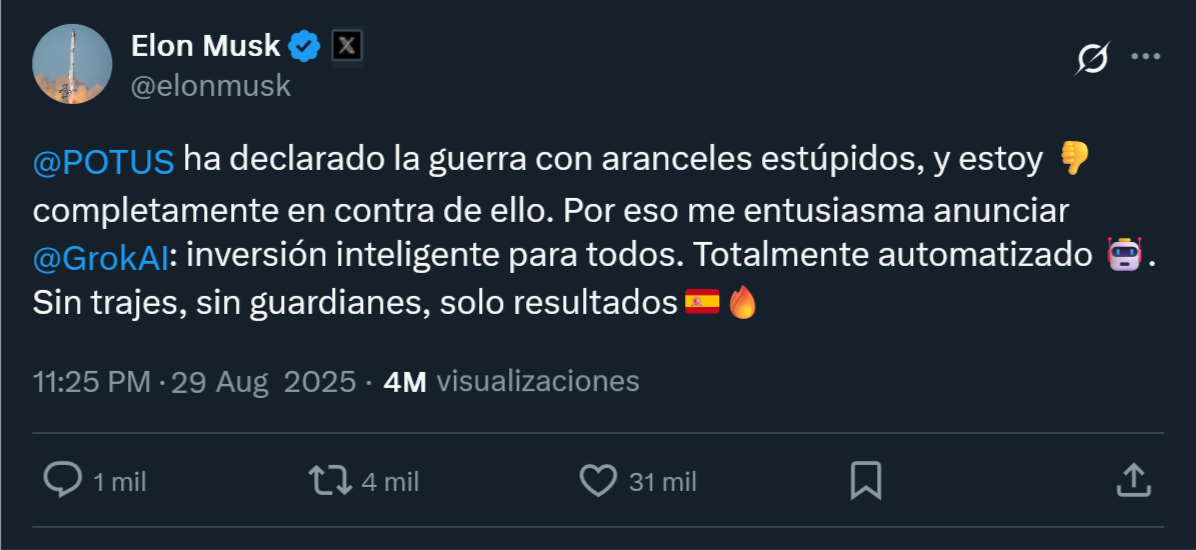Bookmark this tweet
The width and height of the screenshot is (1196, 550).
(865, 480)
